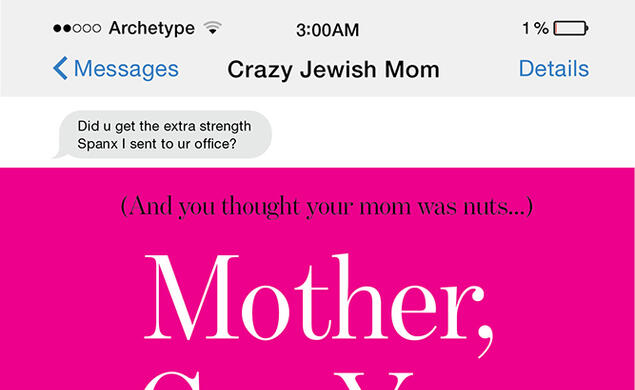Viewport: 635px width, 390px height.
Task: Open the Details for this conversation
Action: [x=554, y=68]
